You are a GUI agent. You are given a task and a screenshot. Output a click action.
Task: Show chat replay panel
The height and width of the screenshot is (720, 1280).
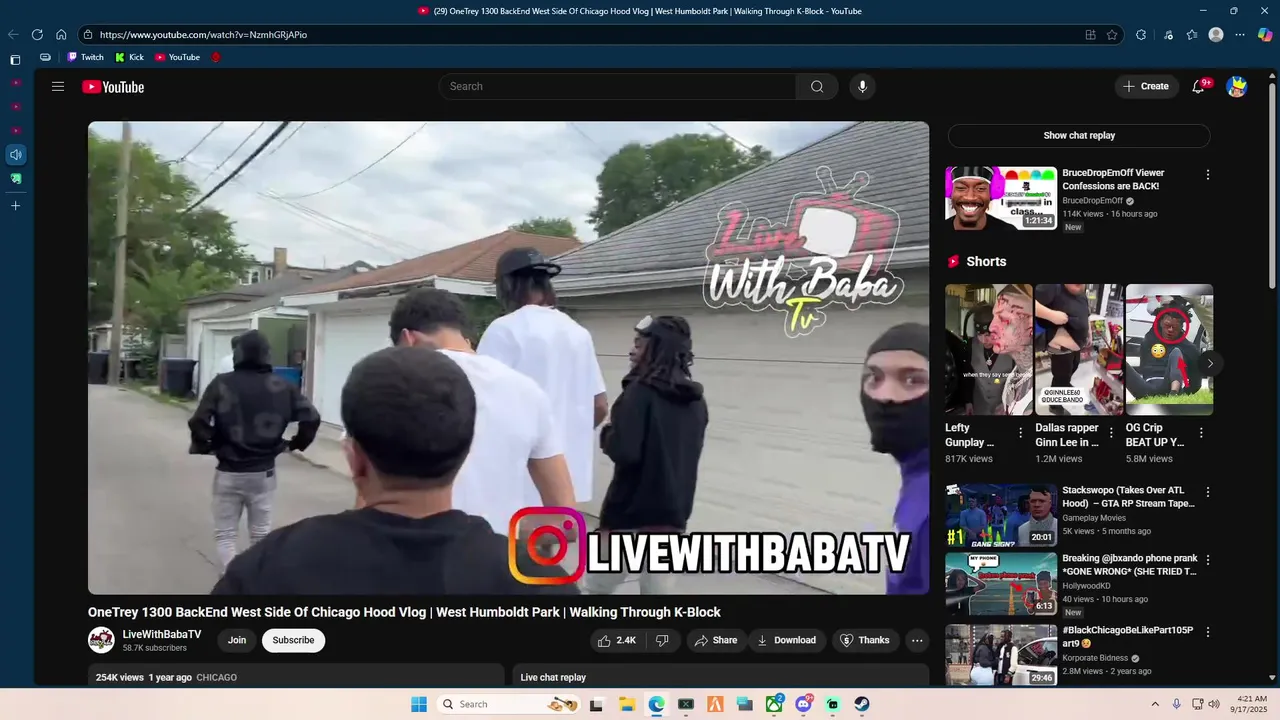click(x=1079, y=135)
